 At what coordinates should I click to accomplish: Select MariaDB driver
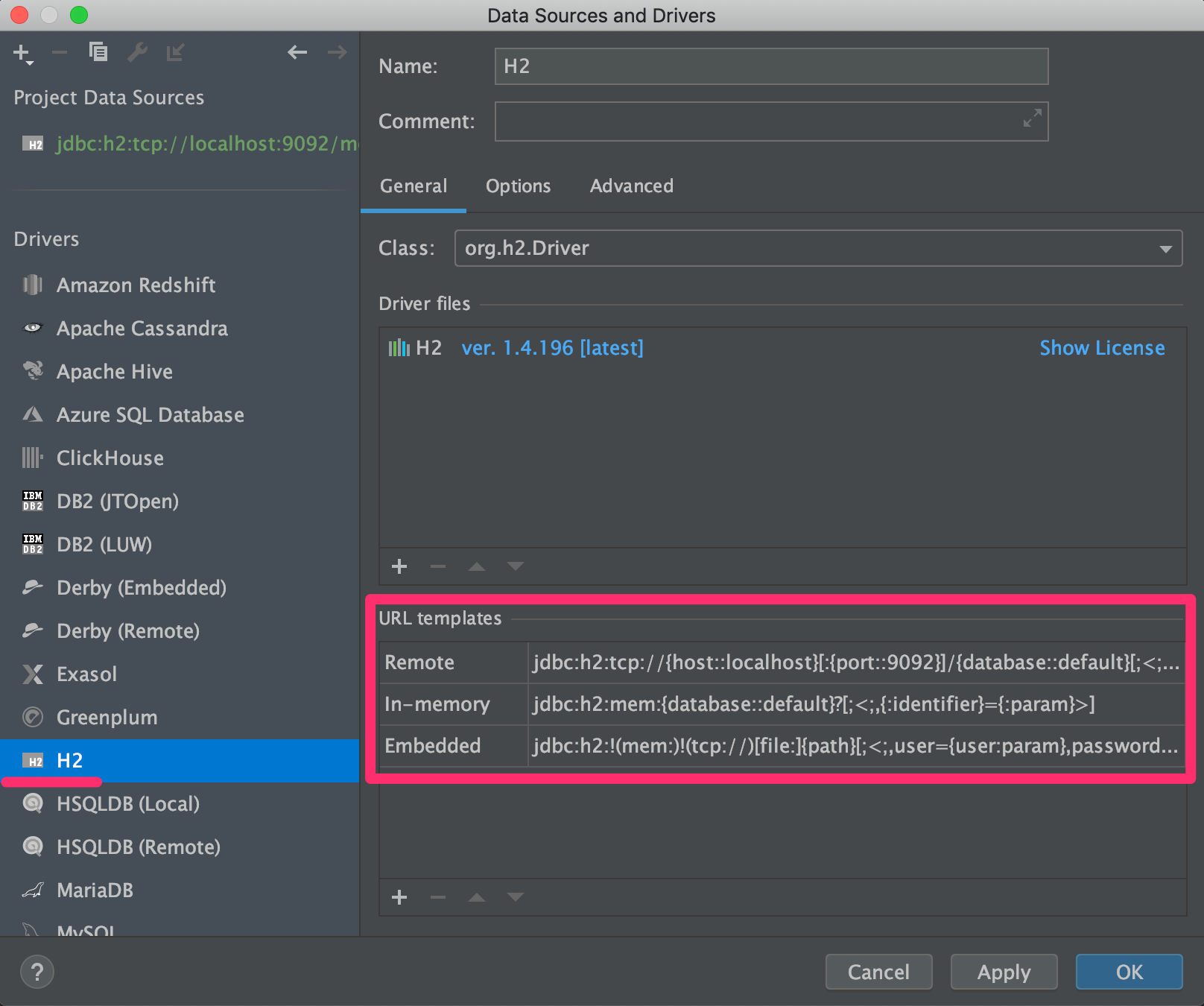[180, 890]
